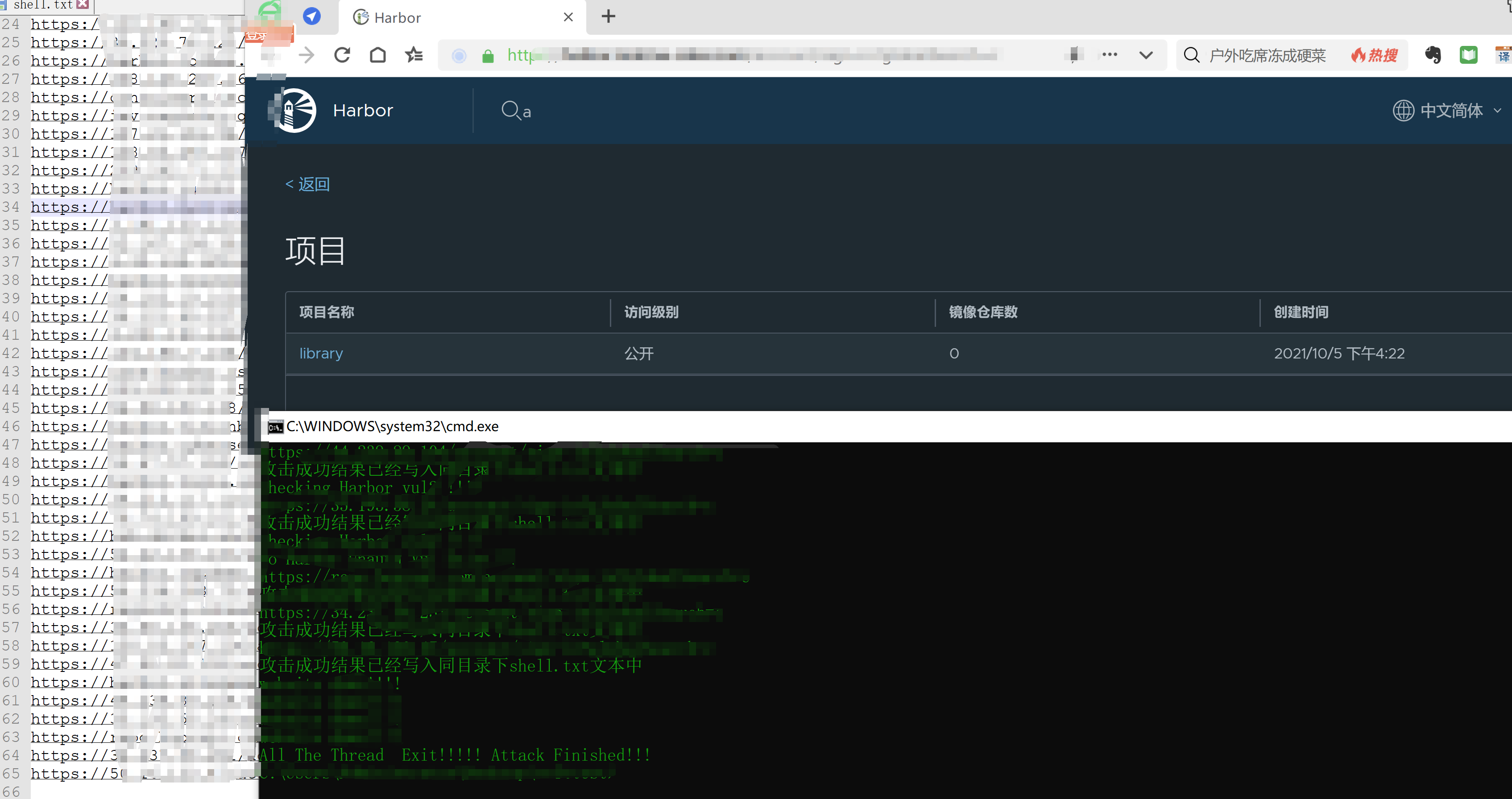This screenshot has width=1512, height=799.
Task: Click the browser home icon
Action: (x=378, y=55)
